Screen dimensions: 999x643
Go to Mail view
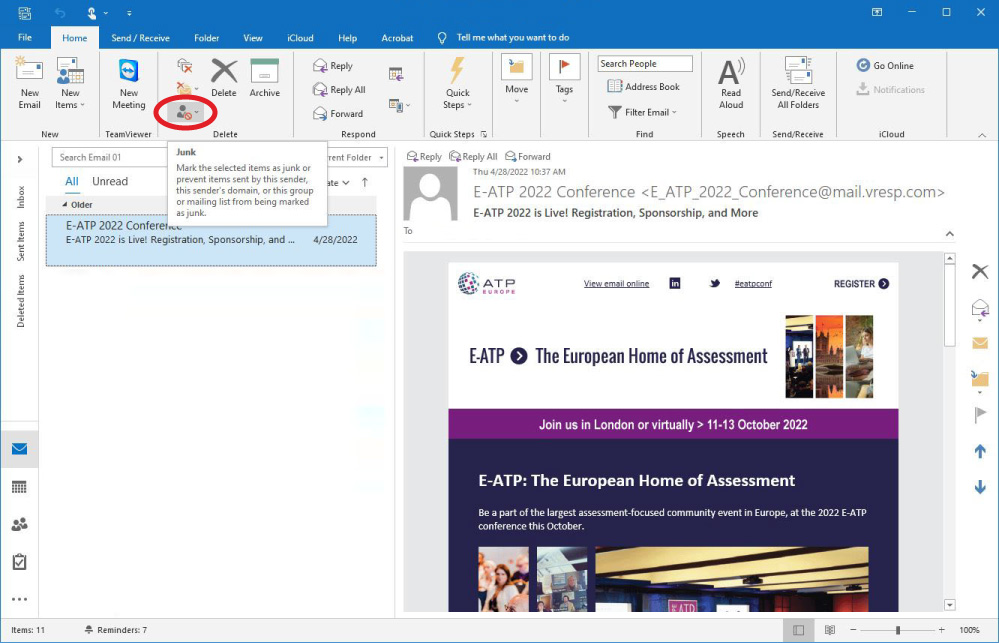click(x=19, y=449)
